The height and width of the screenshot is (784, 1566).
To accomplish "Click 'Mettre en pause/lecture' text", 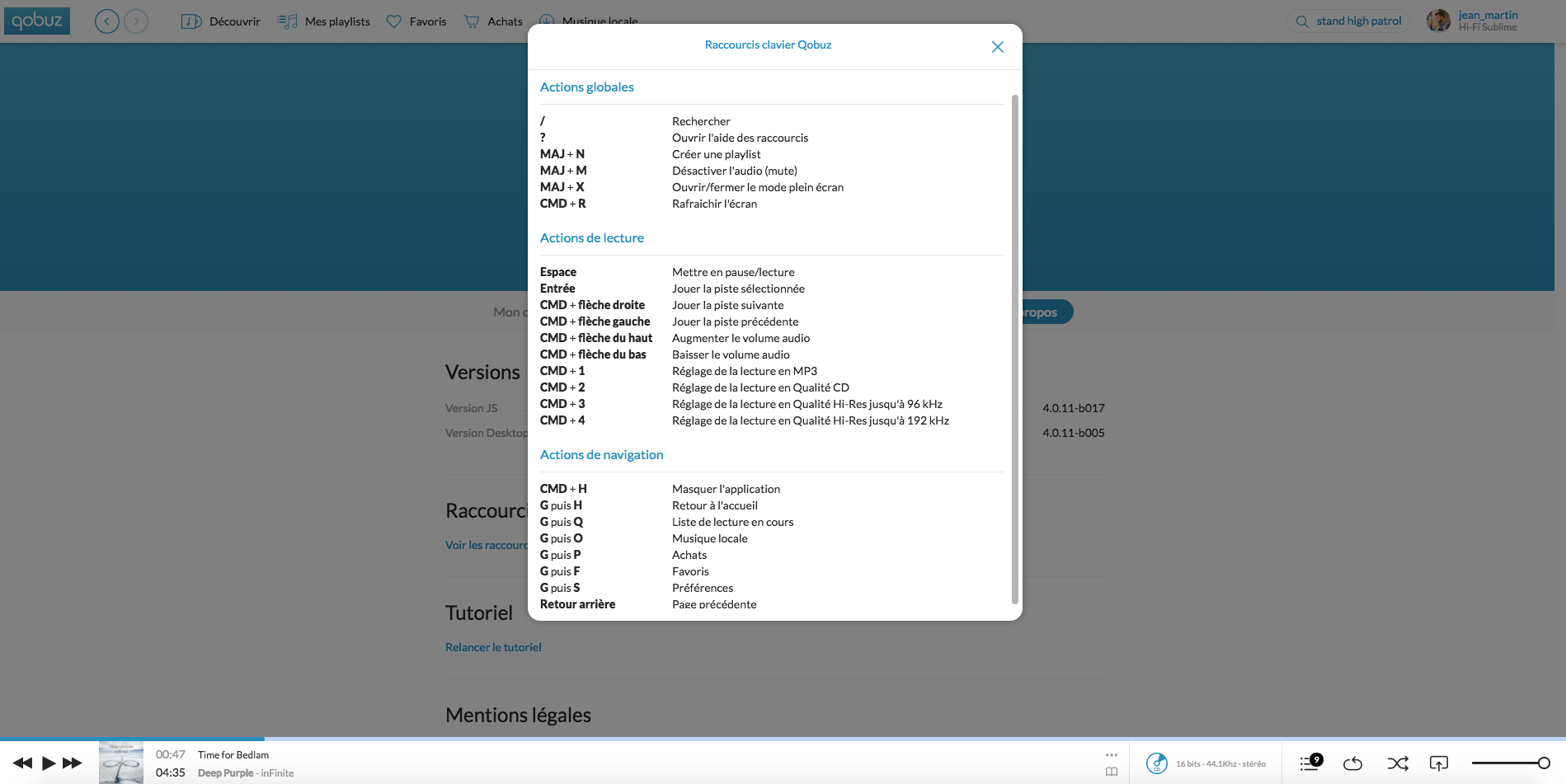I will pyautogui.click(x=733, y=272).
